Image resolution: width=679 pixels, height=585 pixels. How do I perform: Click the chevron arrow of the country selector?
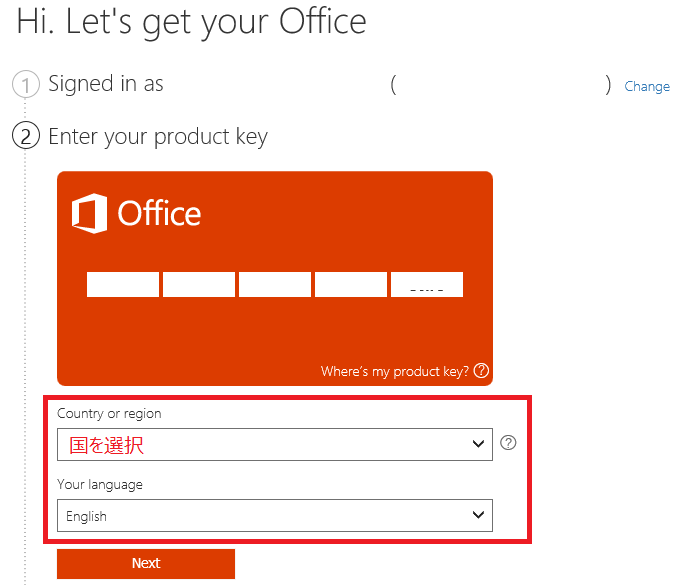coord(478,445)
